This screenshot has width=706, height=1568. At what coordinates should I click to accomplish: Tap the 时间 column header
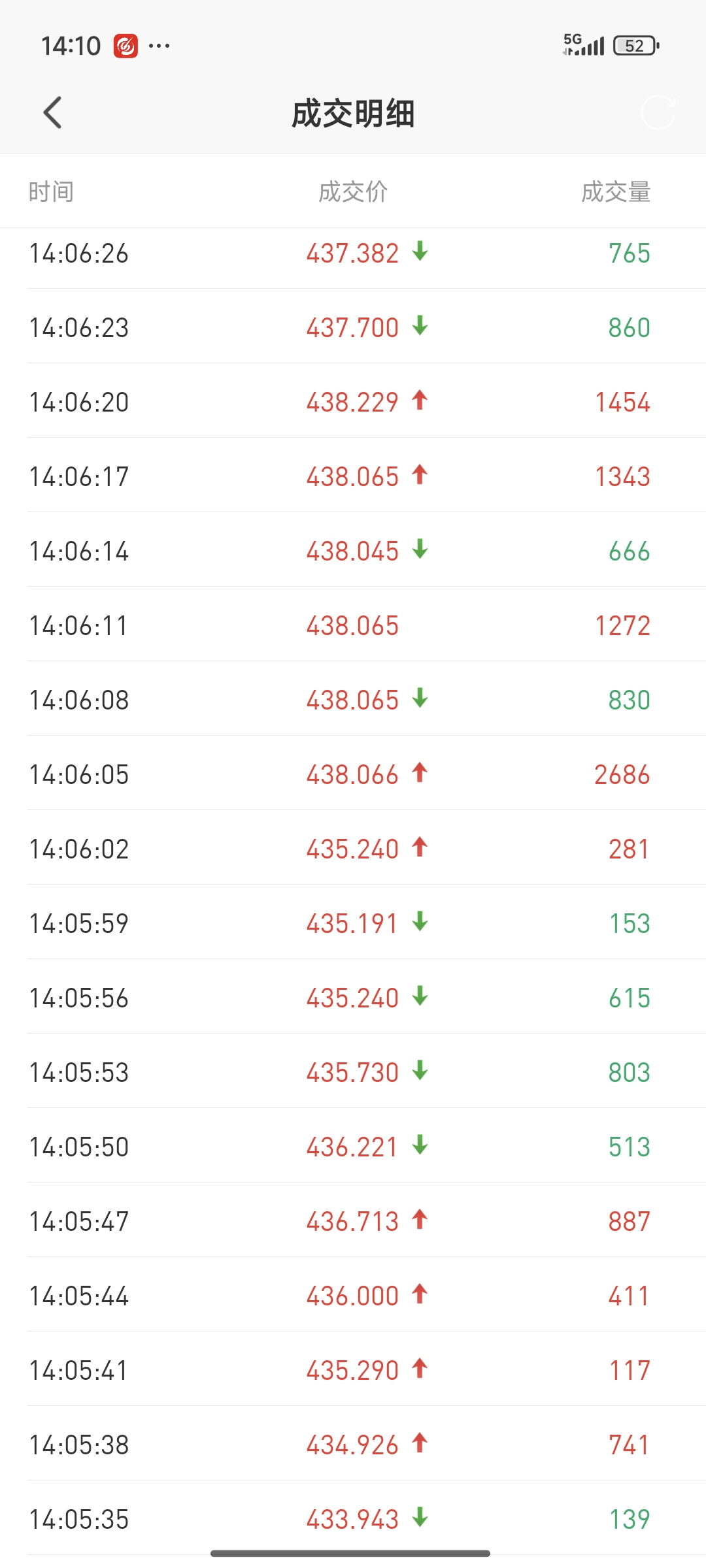[51, 192]
